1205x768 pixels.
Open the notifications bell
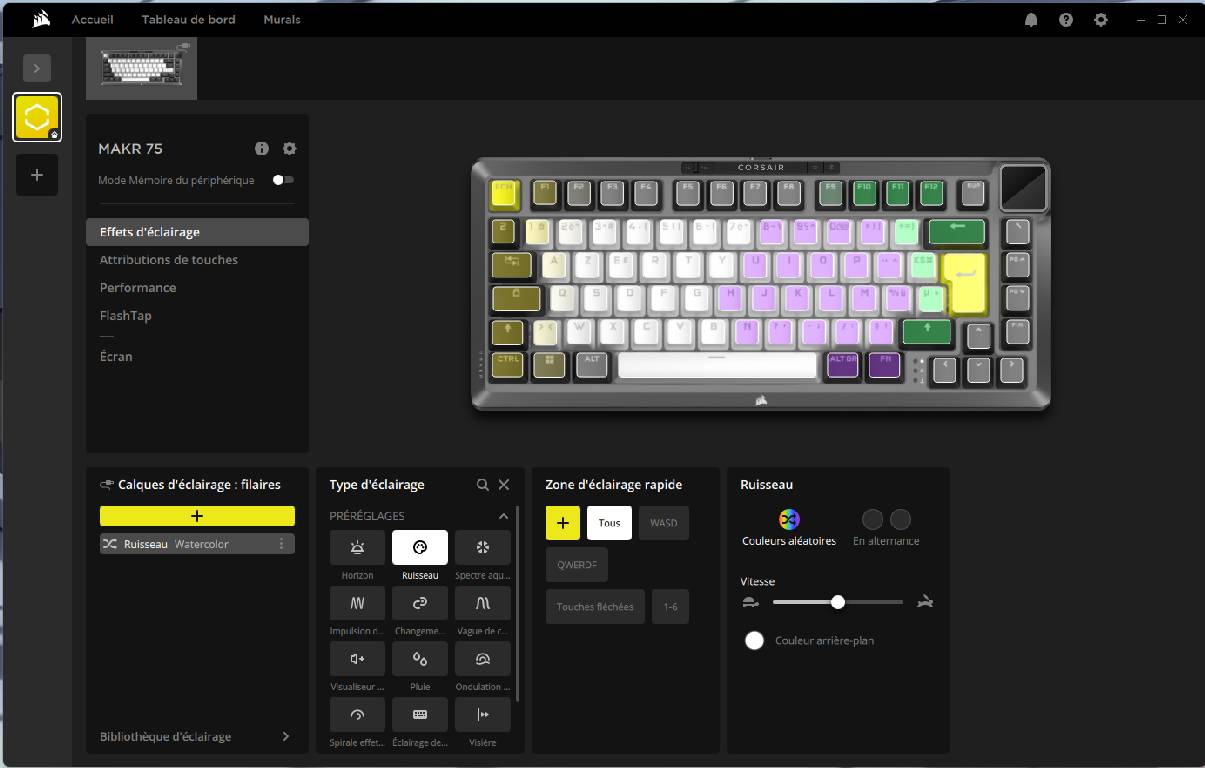pyautogui.click(x=1031, y=20)
